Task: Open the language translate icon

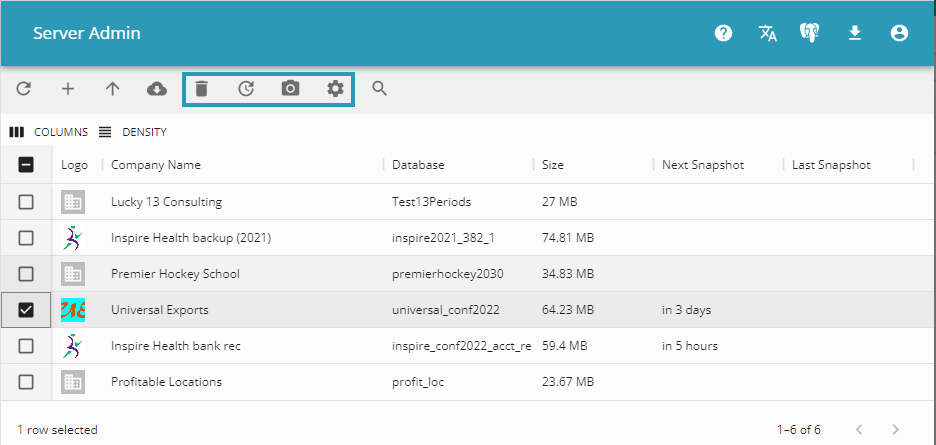Action: point(767,33)
